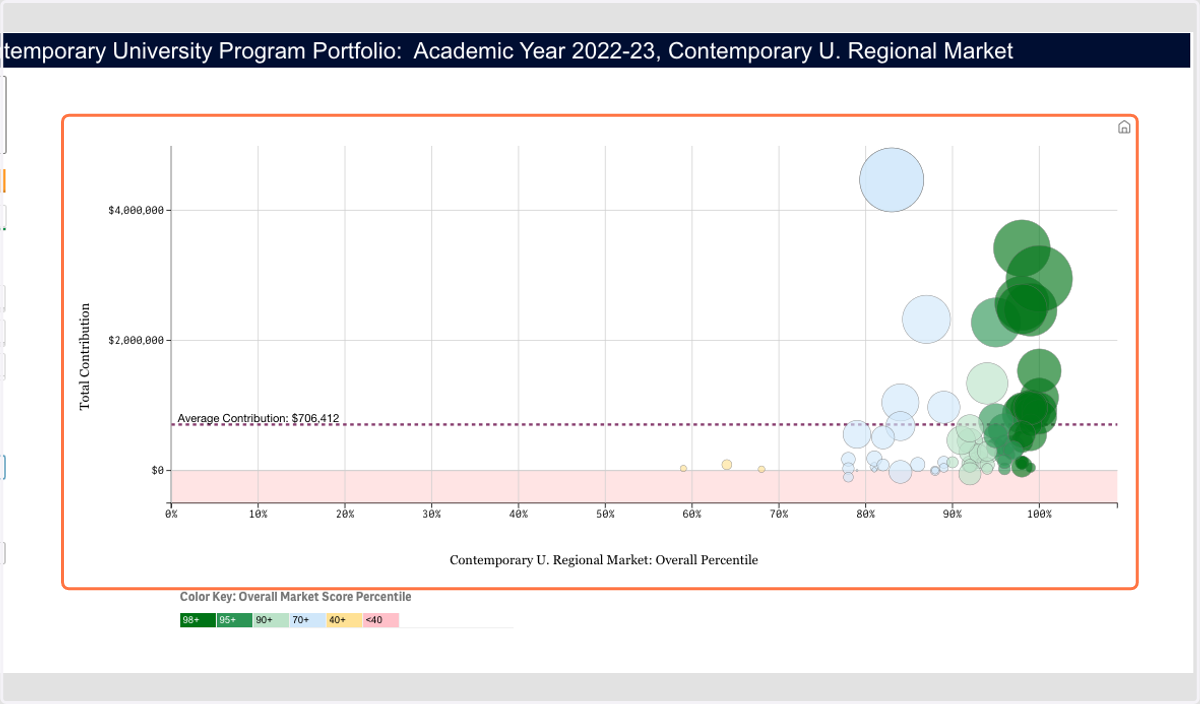The height and width of the screenshot is (704, 1200).
Task: Click the light blue bubble near 89% below $1M
Action: [943, 407]
